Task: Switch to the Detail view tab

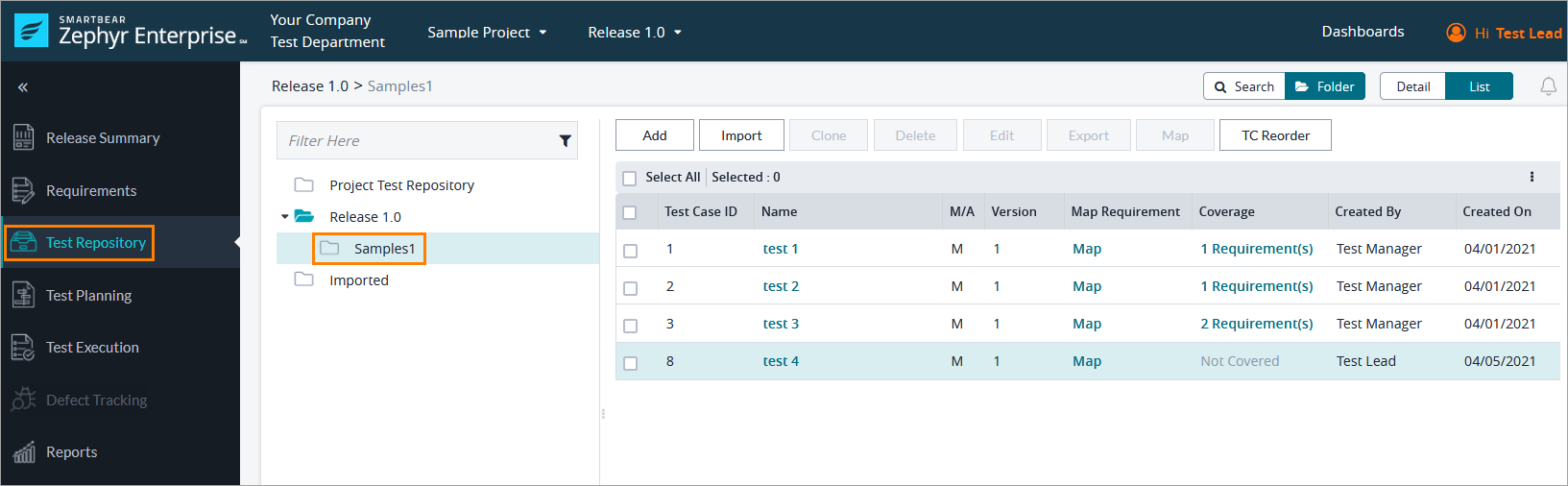Action: click(x=1412, y=86)
